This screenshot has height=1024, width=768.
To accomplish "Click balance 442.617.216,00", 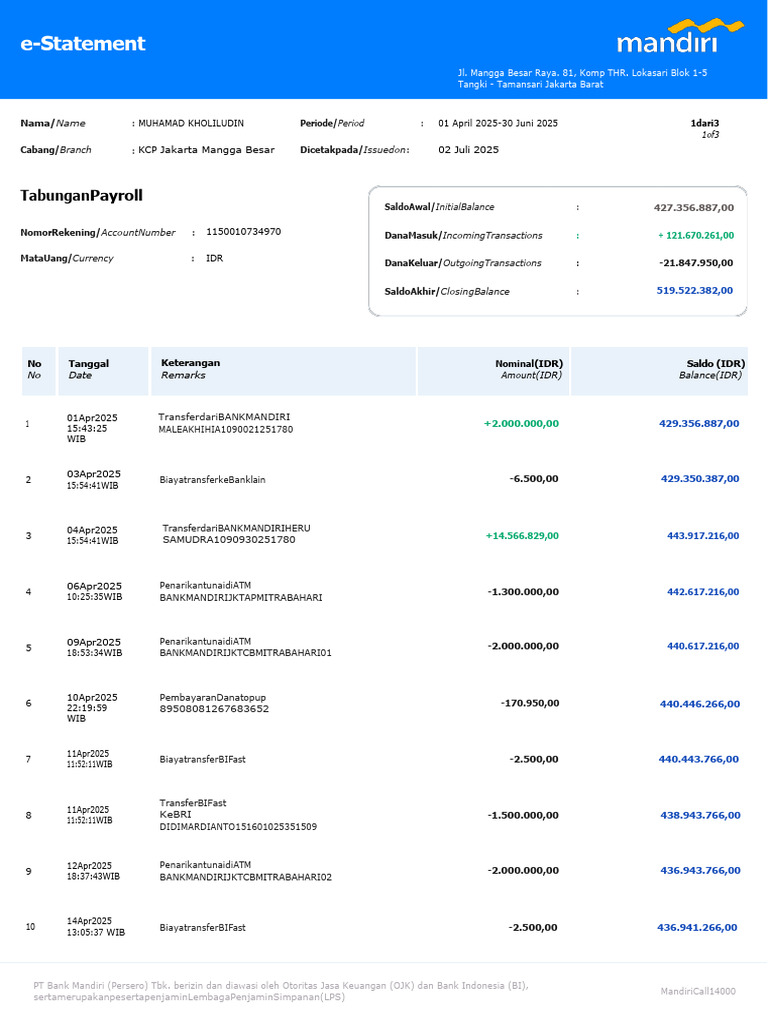I will (x=703, y=592).
